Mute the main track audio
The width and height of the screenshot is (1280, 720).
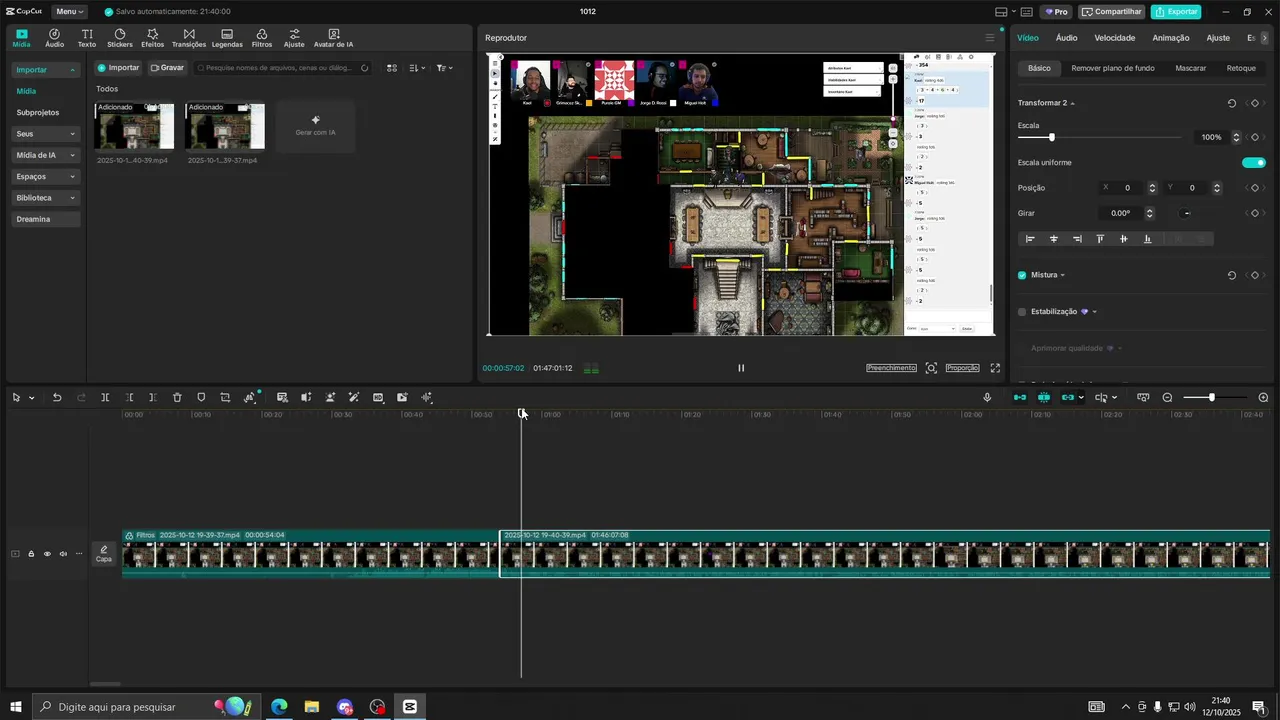coord(63,554)
